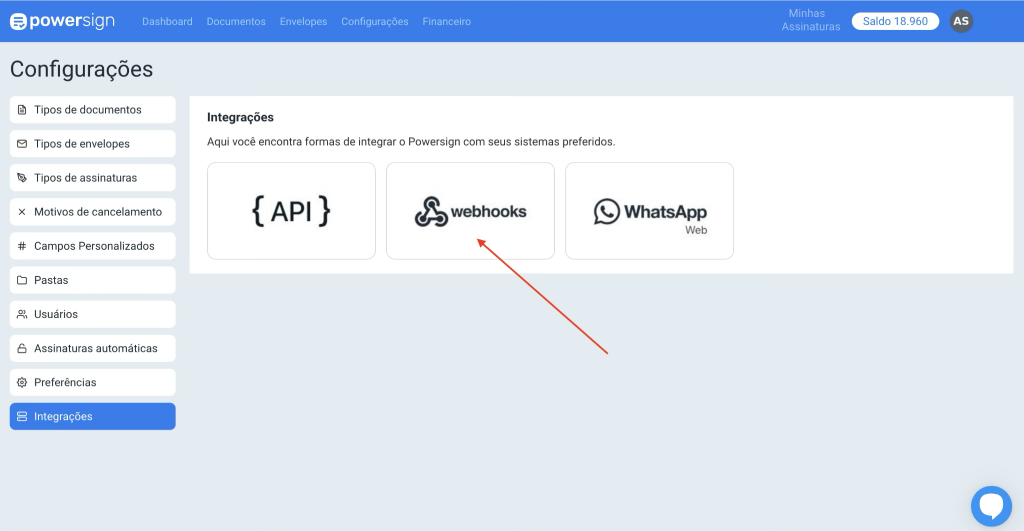Screen dimensions: 1024x531
Task: Click the hash icon beside Campos Personalizados
Action: [x=22, y=246]
